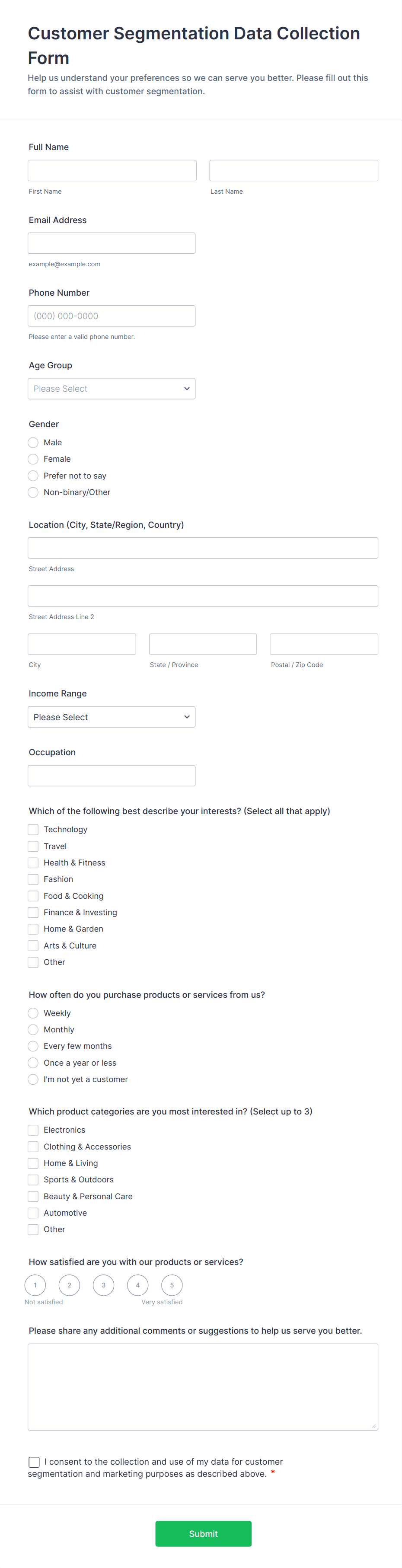Open the Age Group dropdown

111,388
